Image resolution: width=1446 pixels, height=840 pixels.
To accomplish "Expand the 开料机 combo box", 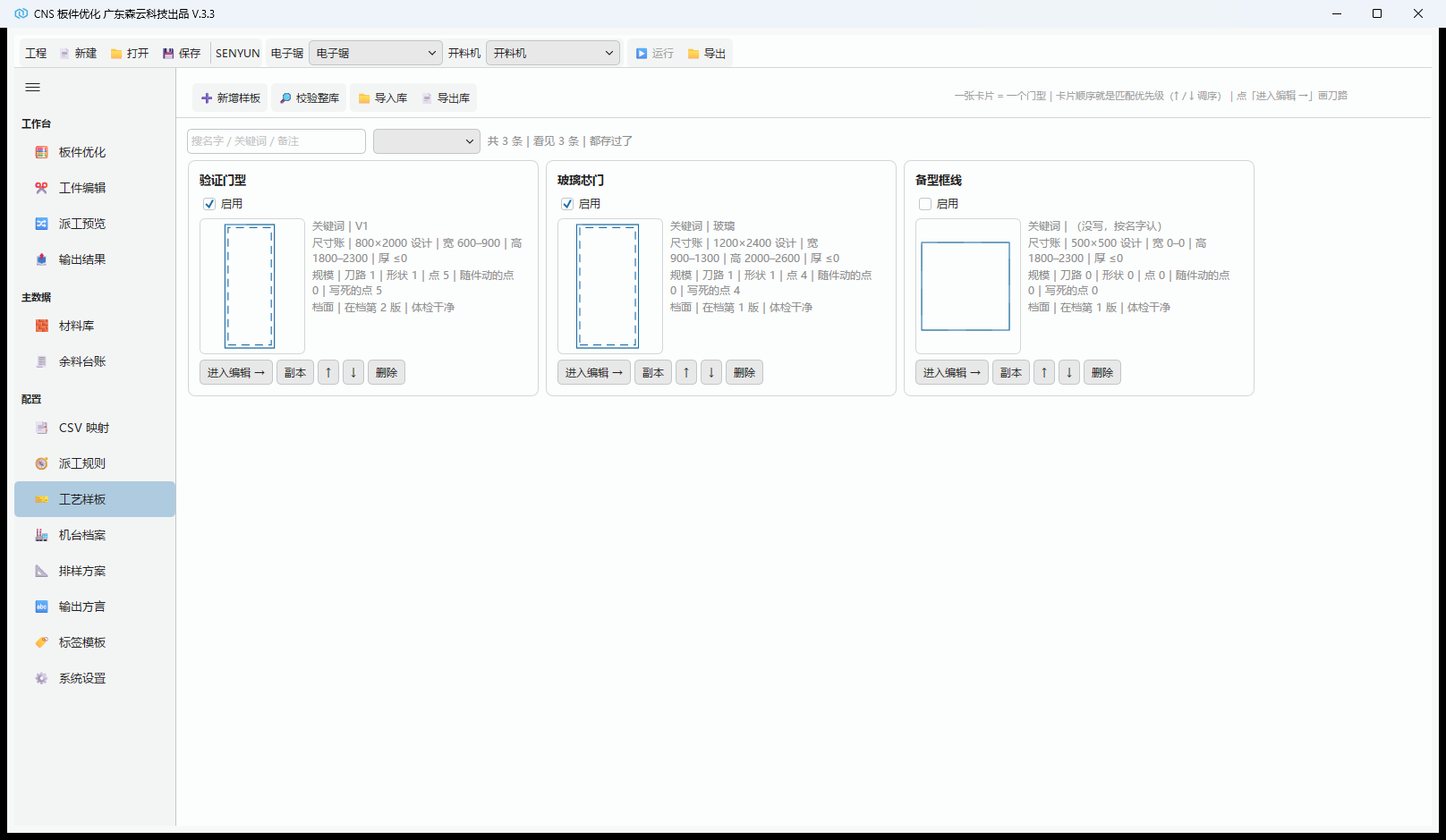I will [554, 54].
